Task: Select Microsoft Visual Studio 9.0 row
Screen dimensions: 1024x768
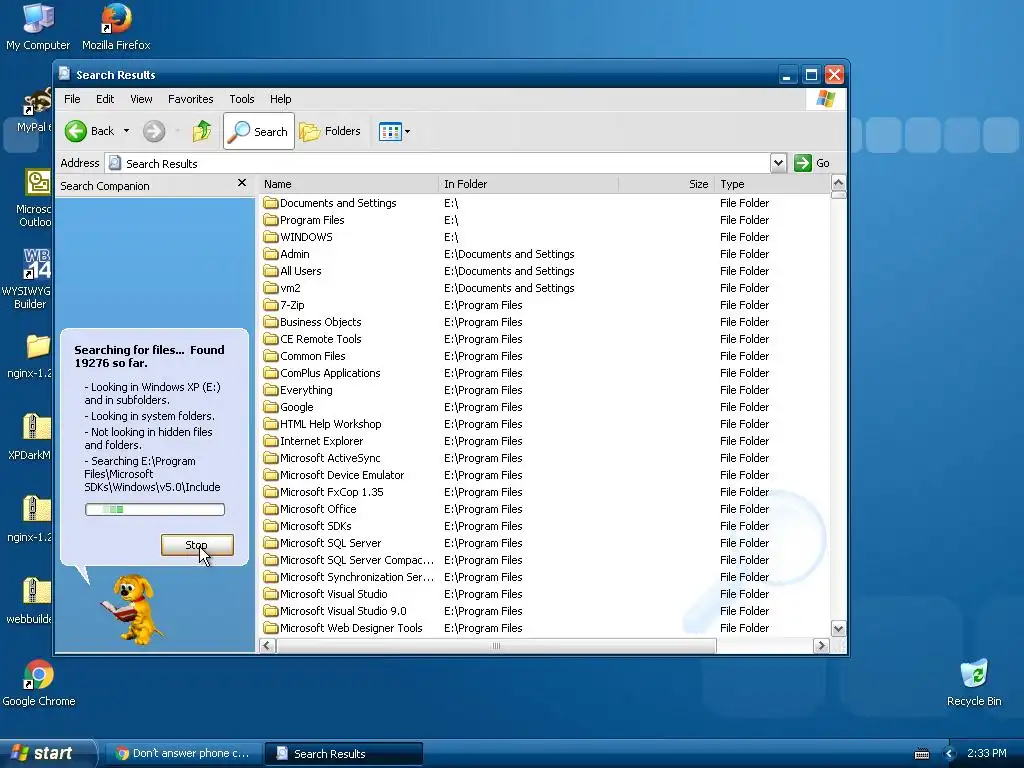Action: coord(545,611)
